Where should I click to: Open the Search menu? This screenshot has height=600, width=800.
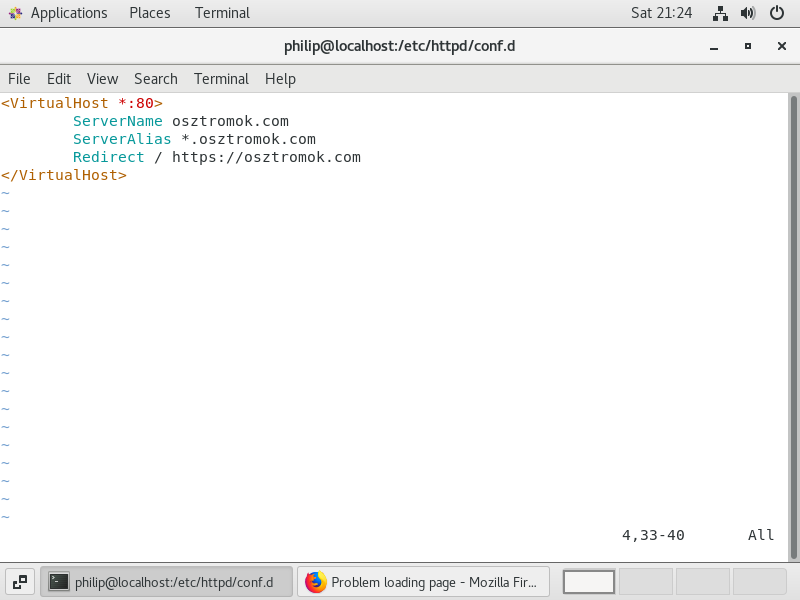click(x=156, y=79)
